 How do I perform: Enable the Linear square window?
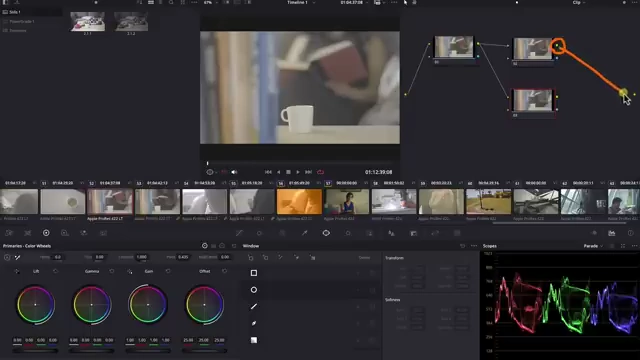(254, 273)
